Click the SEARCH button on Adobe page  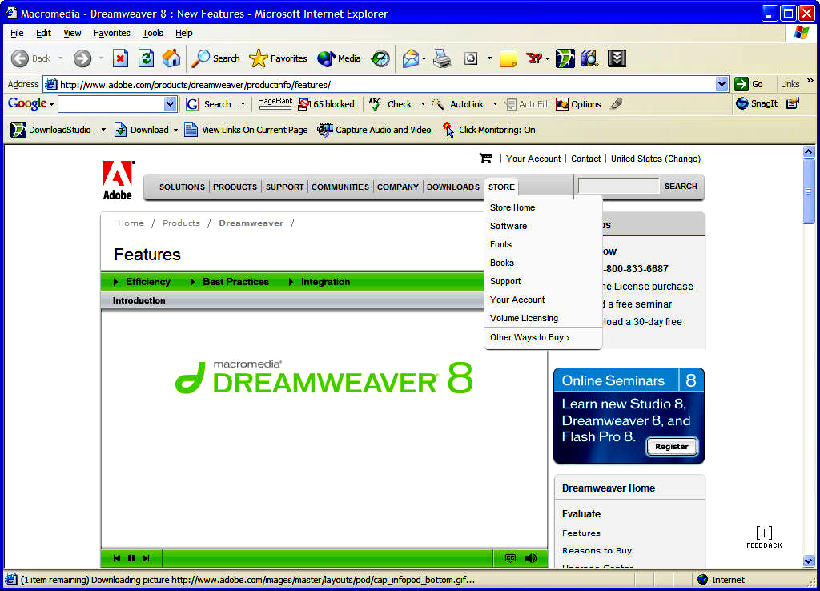click(x=680, y=186)
